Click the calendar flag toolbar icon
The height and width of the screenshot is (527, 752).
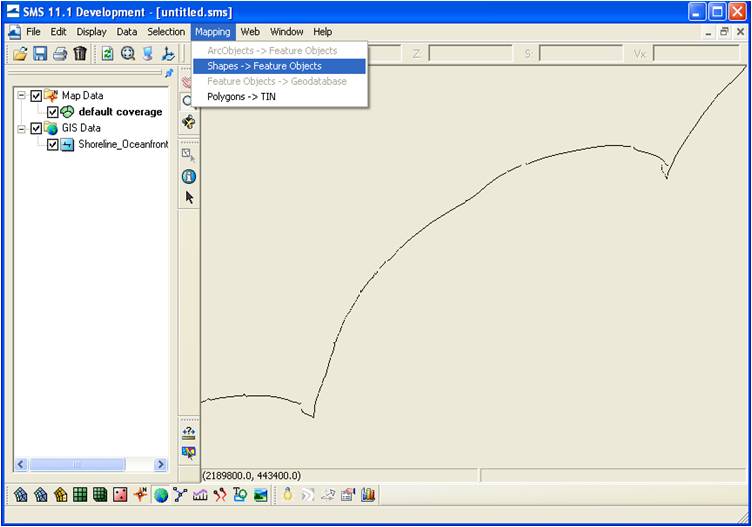pyautogui.click(x=348, y=494)
